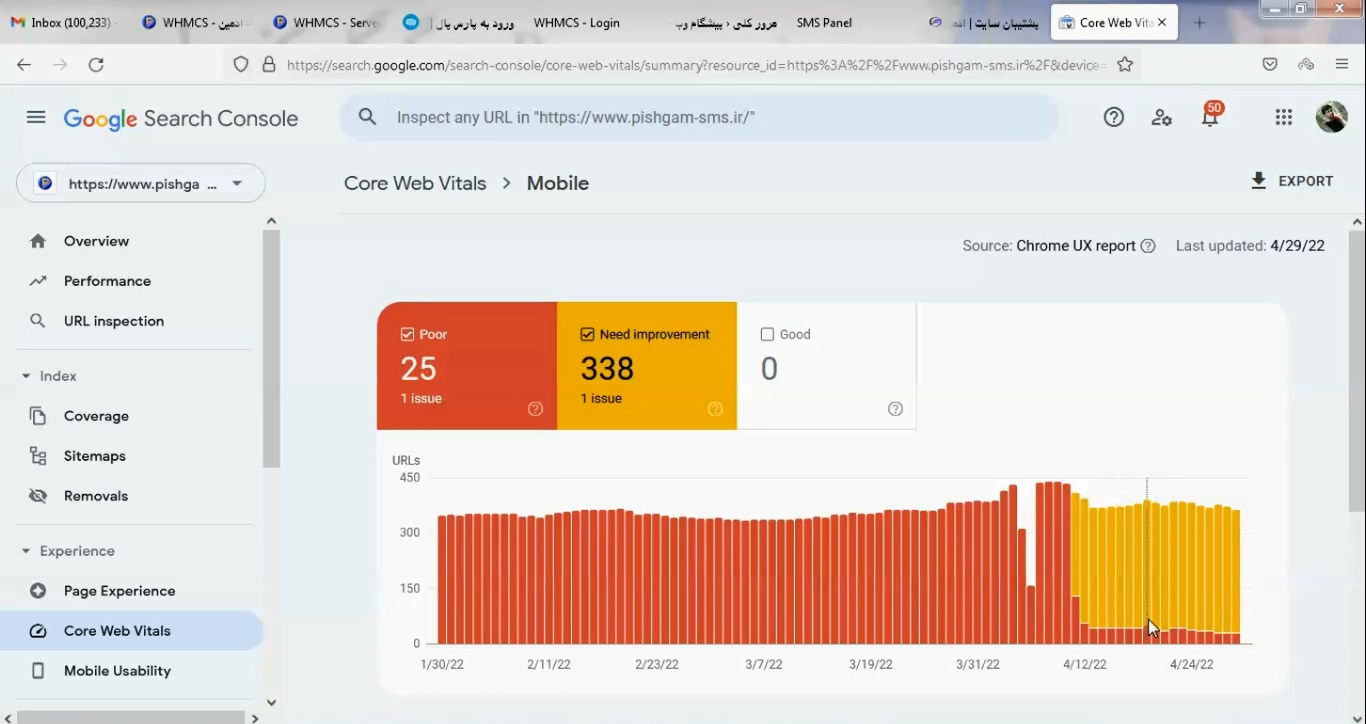Click the Overview home icon

[x=38, y=241]
